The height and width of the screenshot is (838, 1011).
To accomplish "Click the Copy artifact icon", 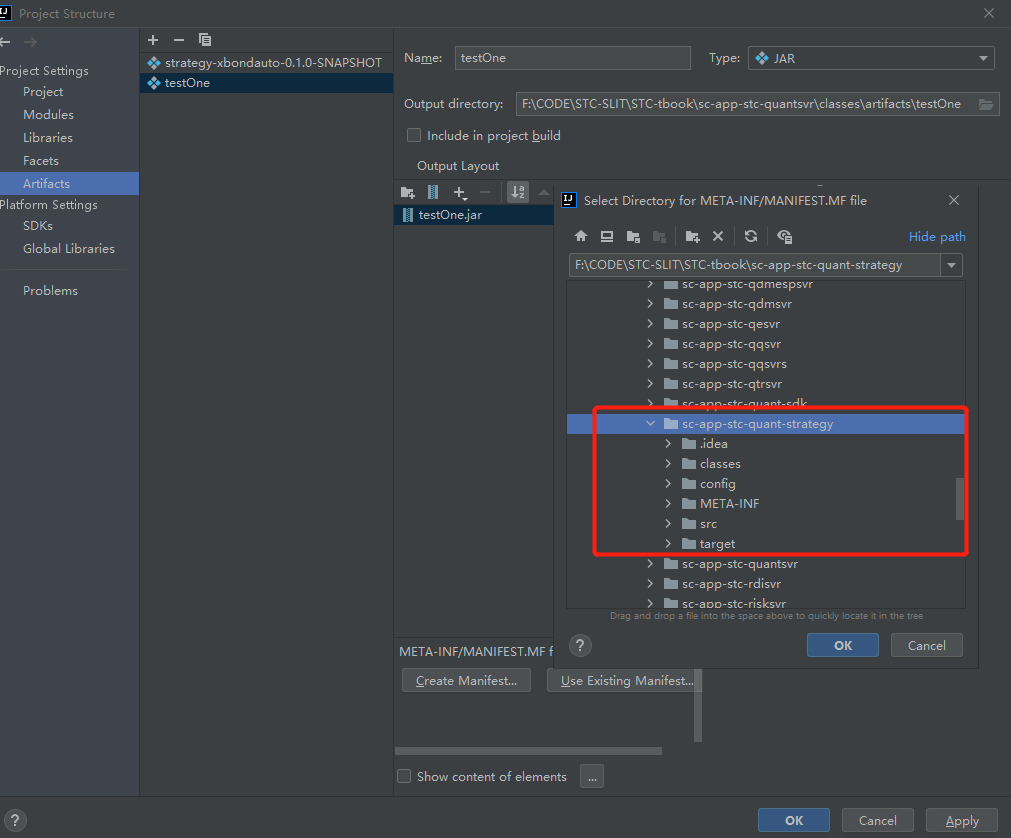I will click(x=204, y=40).
